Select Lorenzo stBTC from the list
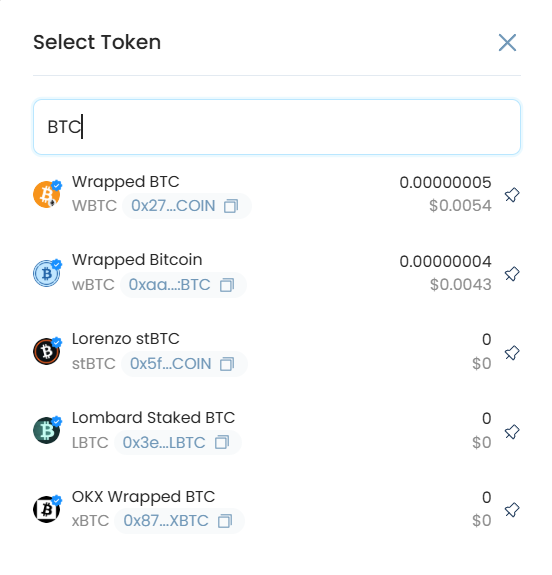The width and height of the screenshot is (552, 575). click(x=125, y=339)
